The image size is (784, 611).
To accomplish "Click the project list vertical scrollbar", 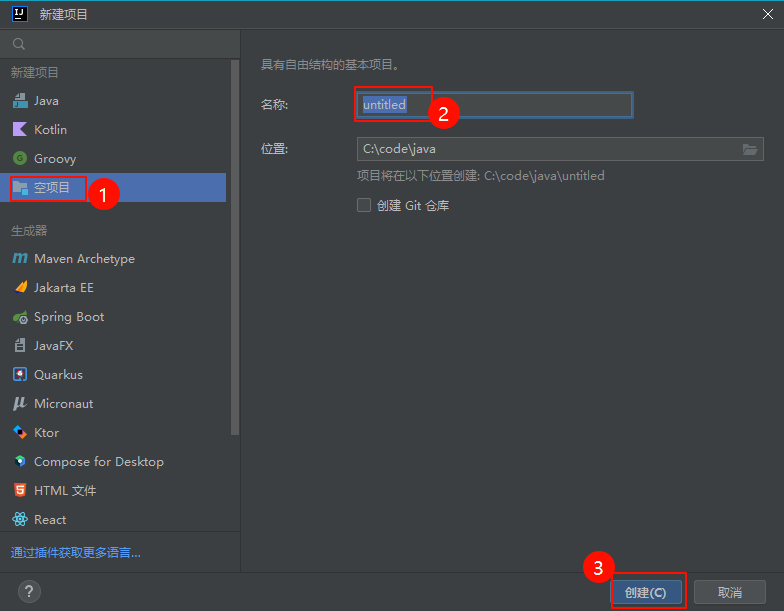I will (x=235, y=248).
